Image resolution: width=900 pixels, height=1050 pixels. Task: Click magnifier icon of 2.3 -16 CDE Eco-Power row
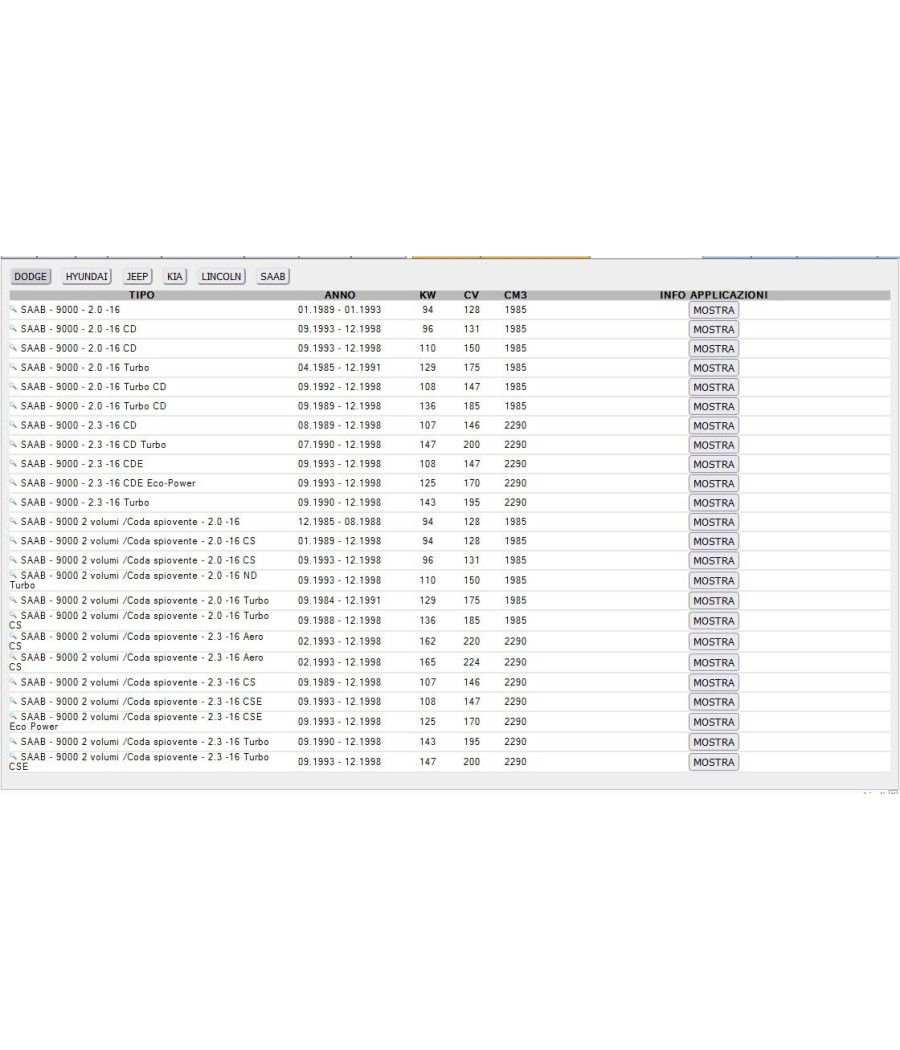click(x=13, y=483)
